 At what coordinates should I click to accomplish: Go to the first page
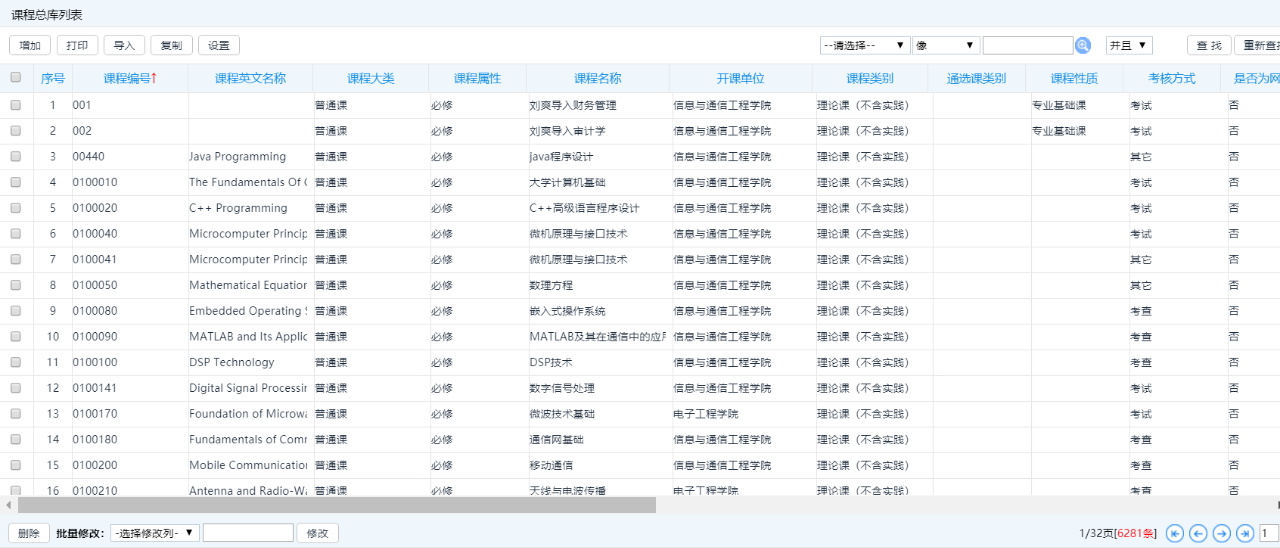click(x=1175, y=534)
